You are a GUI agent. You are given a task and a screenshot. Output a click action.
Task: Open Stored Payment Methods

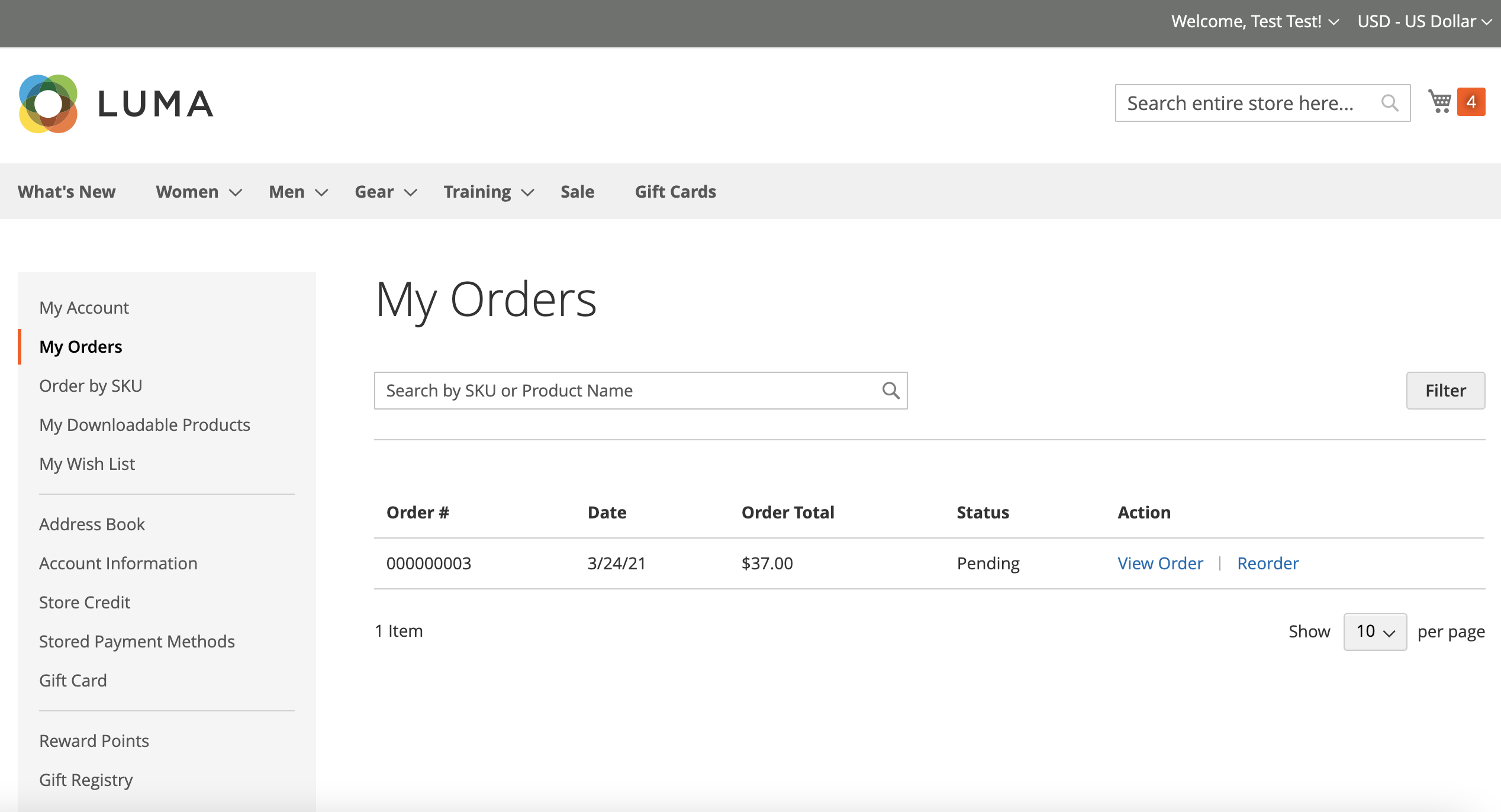point(137,642)
